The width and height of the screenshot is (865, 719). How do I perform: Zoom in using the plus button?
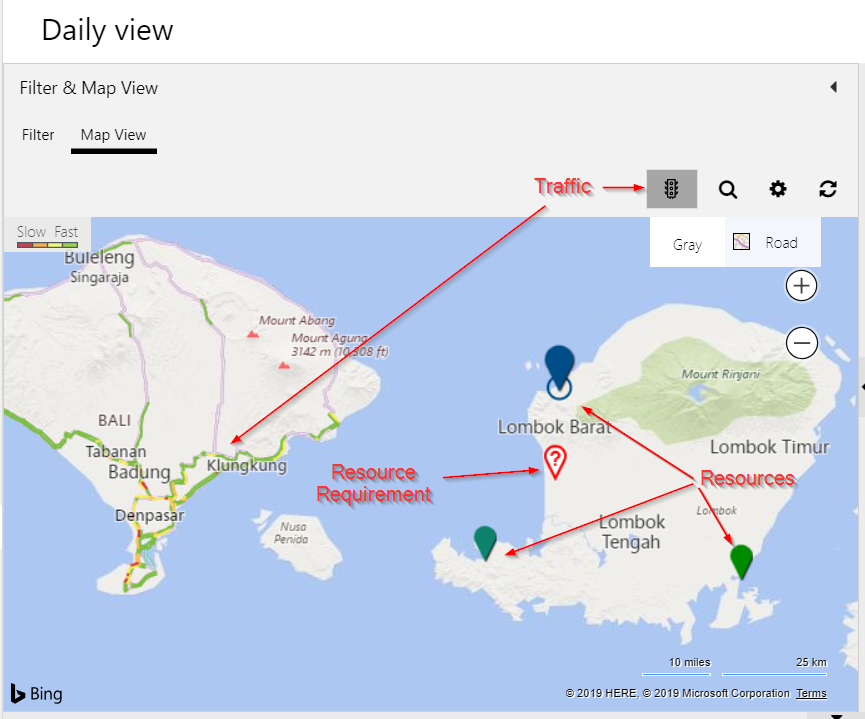point(801,286)
